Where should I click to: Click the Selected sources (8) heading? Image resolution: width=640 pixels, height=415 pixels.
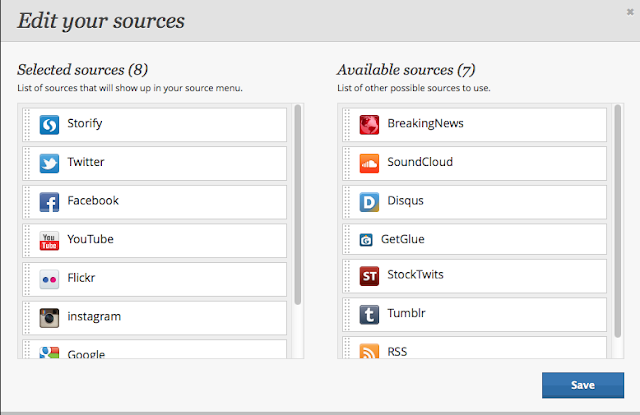click(82, 70)
